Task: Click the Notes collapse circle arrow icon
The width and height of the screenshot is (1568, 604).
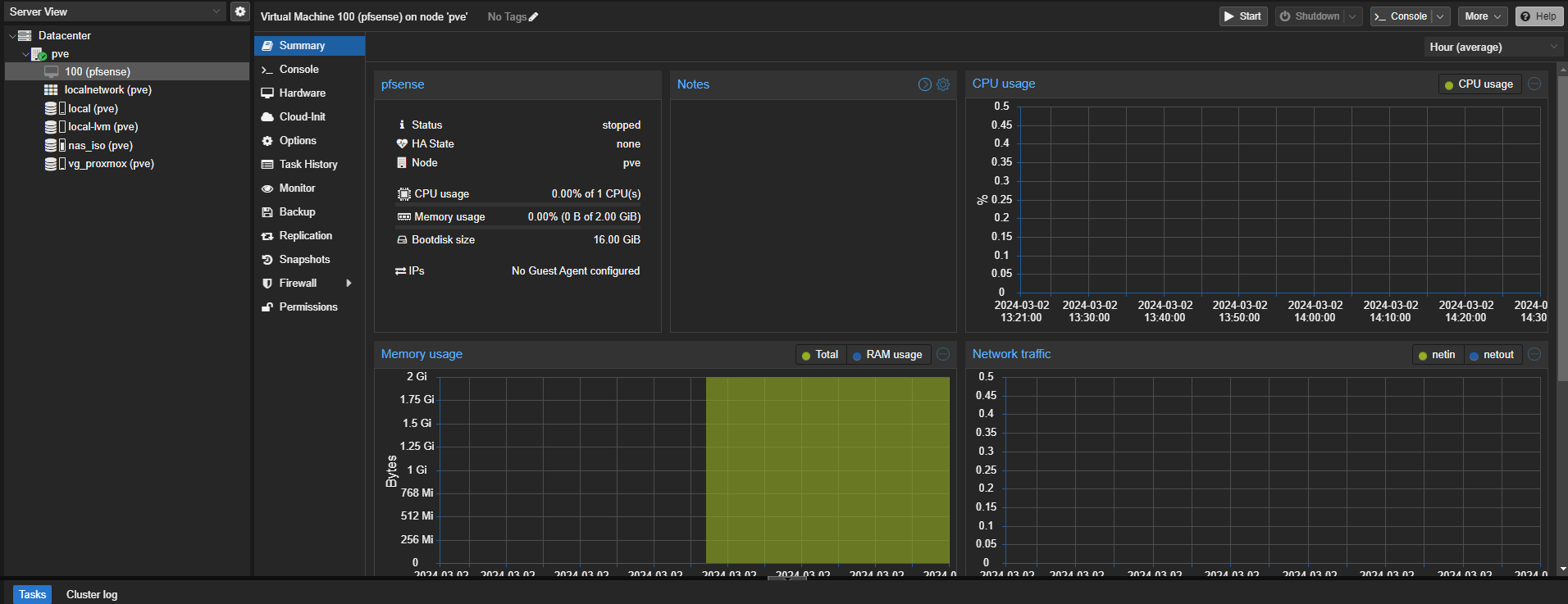Action: 925,84
